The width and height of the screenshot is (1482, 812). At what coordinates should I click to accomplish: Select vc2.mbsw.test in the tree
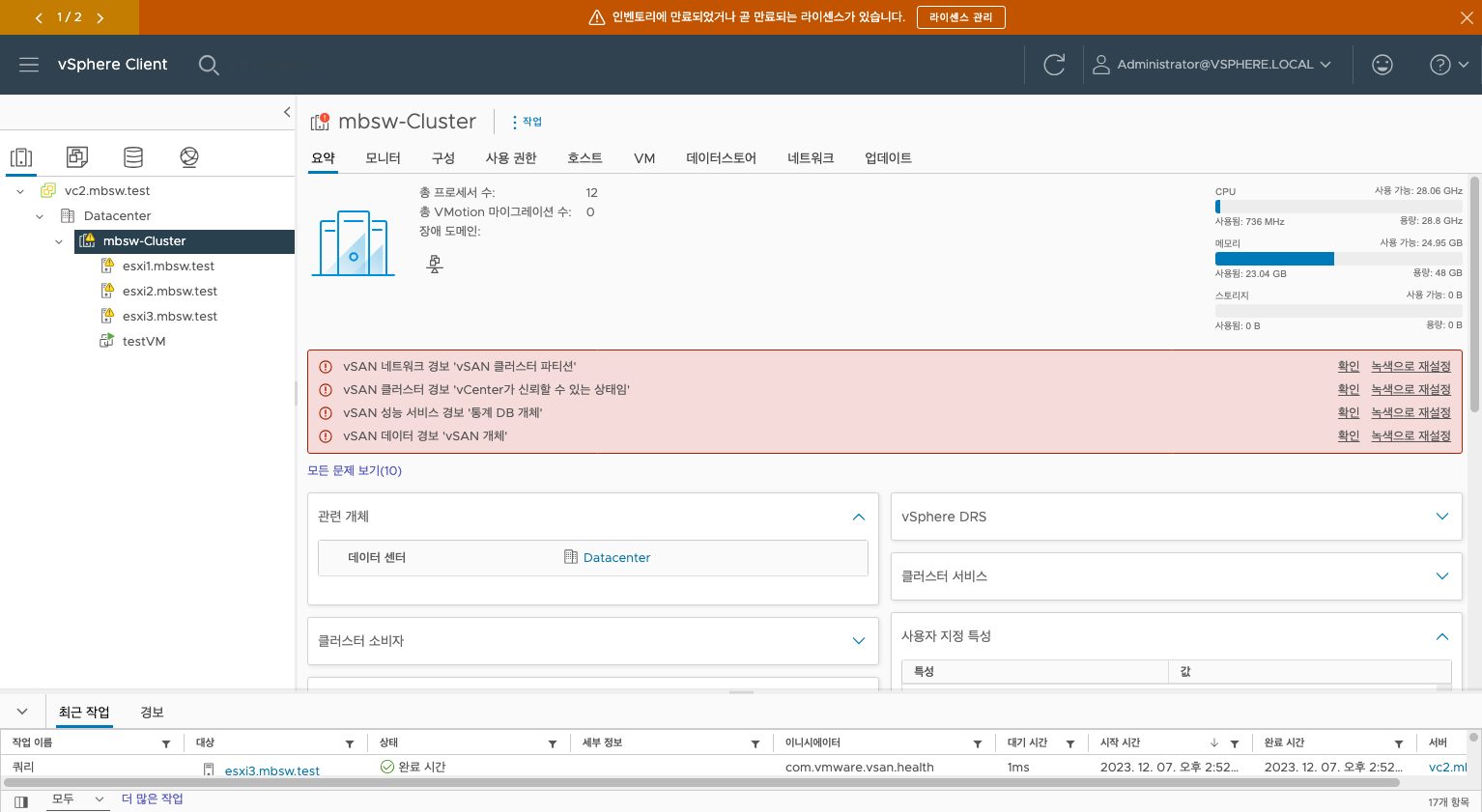(x=107, y=191)
